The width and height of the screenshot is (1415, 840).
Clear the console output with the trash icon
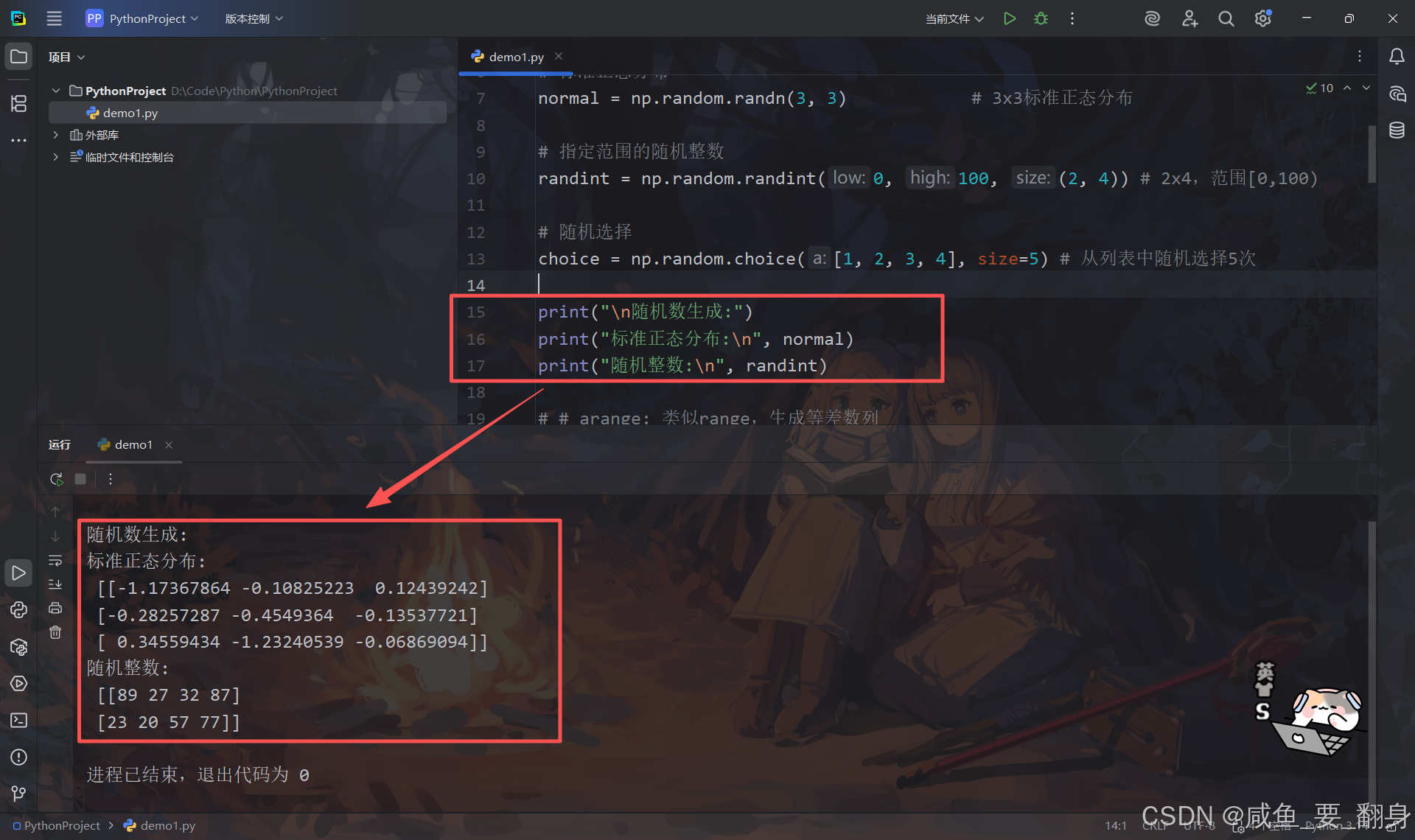(x=55, y=632)
